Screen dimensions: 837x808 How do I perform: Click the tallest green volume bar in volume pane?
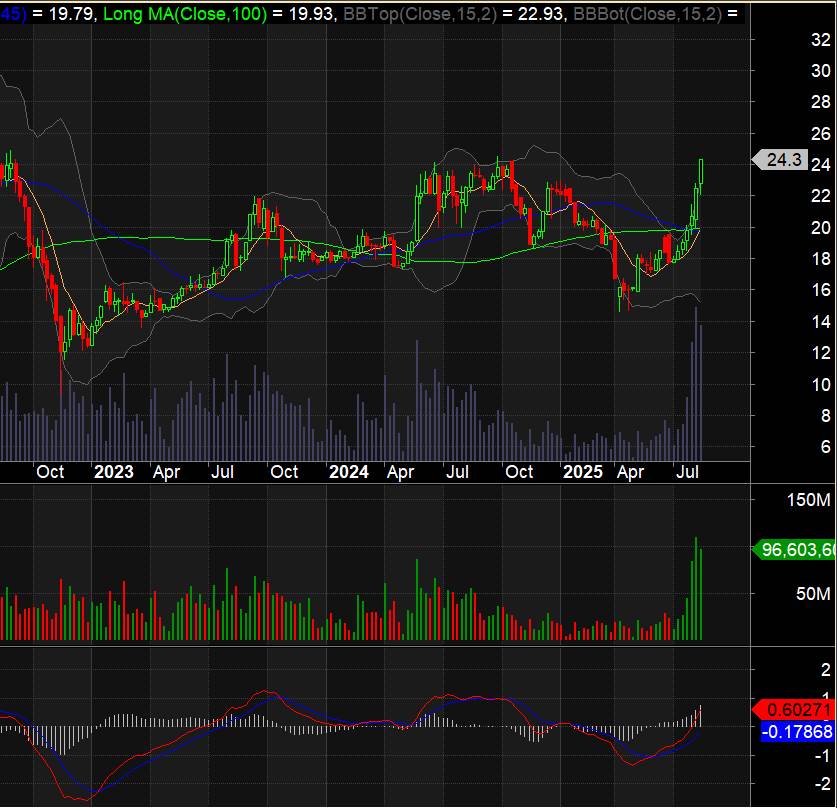click(x=695, y=588)
